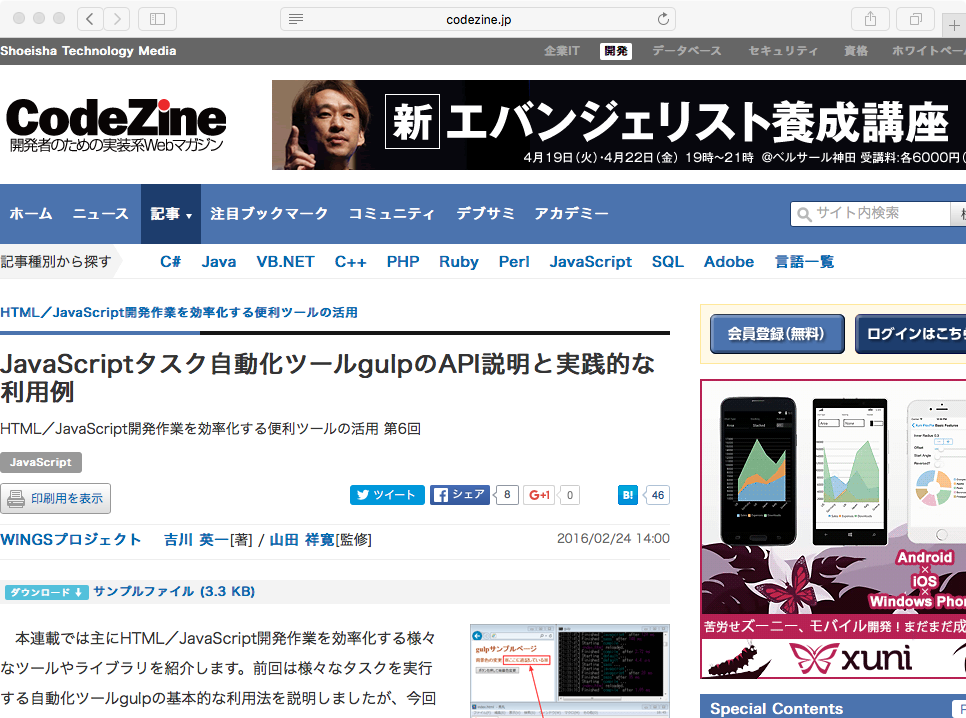Enlarge the gulp sample page screenshot
Image resolution: width=966 pixels, height=718 pixels.
pyautogui.click(x=570, y=671)
